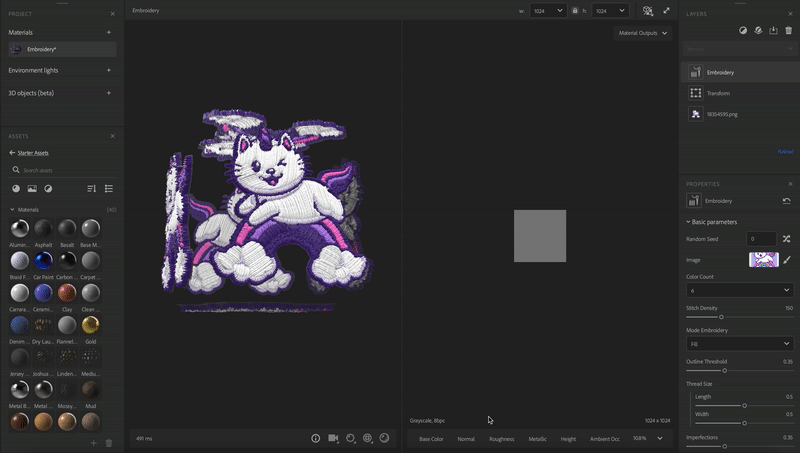Screen dimensions: 800x453
Task: Open the Mode Embroidery dropdown
Action: click(x=740, y=344)
